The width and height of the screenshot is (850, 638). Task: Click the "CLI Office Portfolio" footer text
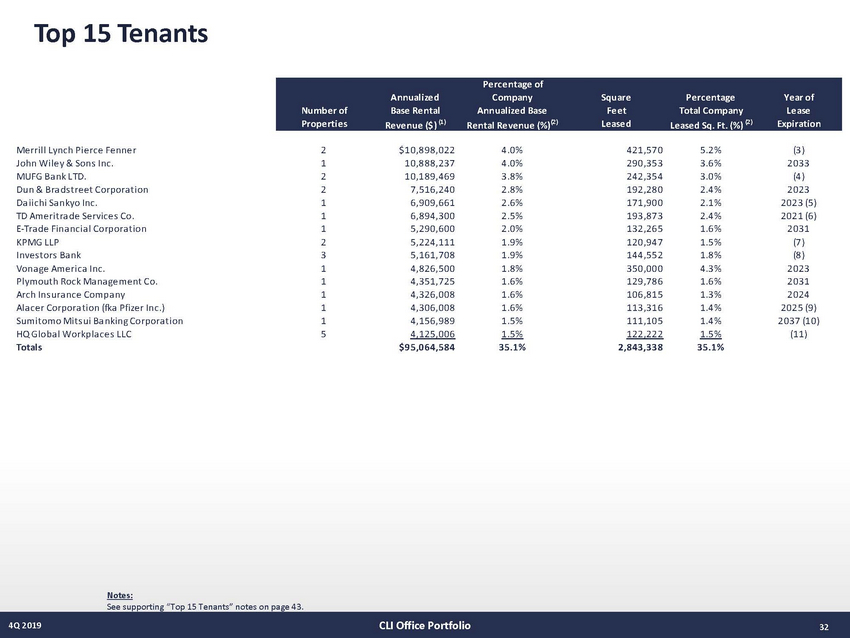pos(424,626)
